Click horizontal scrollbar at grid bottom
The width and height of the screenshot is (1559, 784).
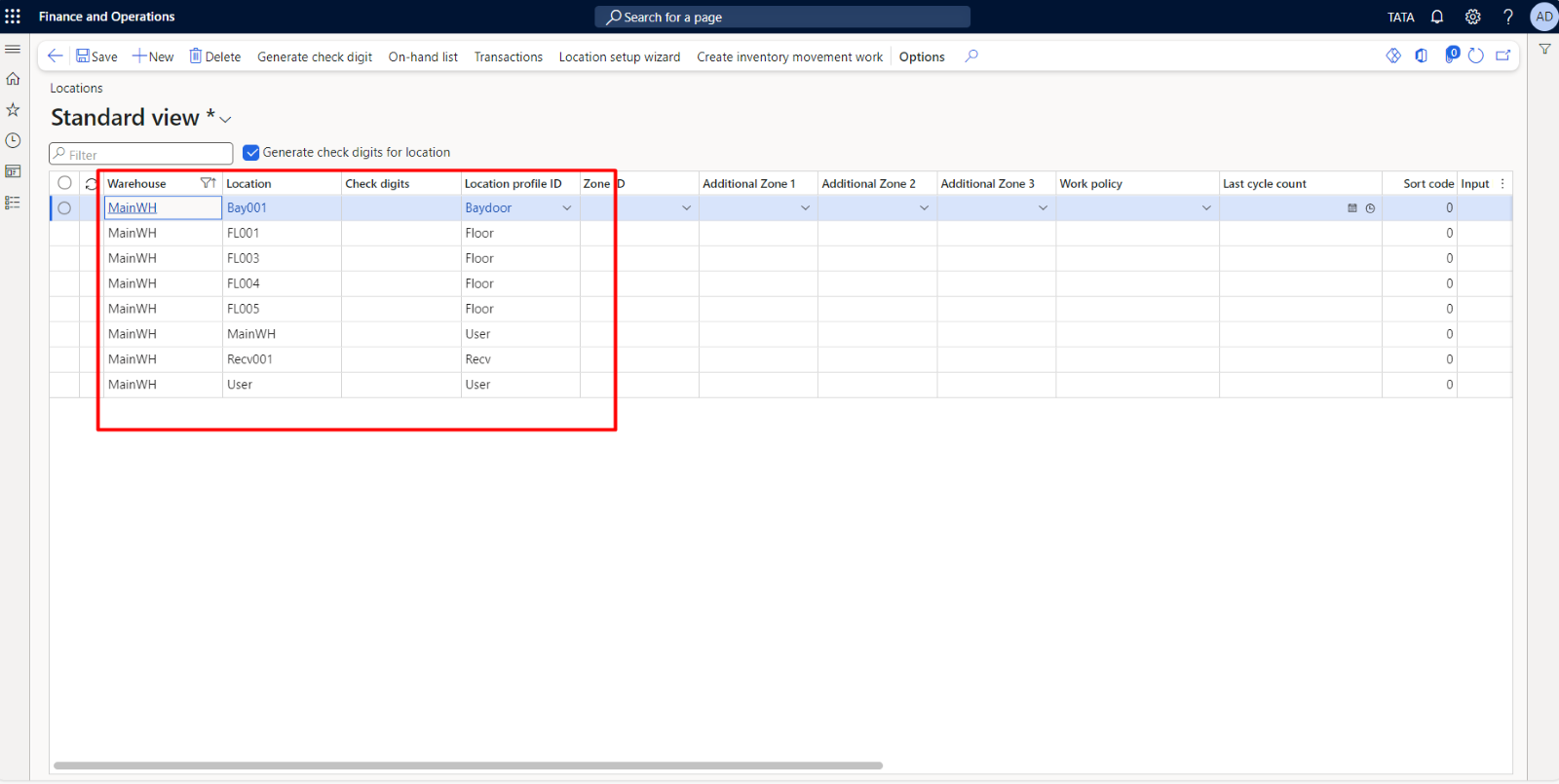coord(468,765)
